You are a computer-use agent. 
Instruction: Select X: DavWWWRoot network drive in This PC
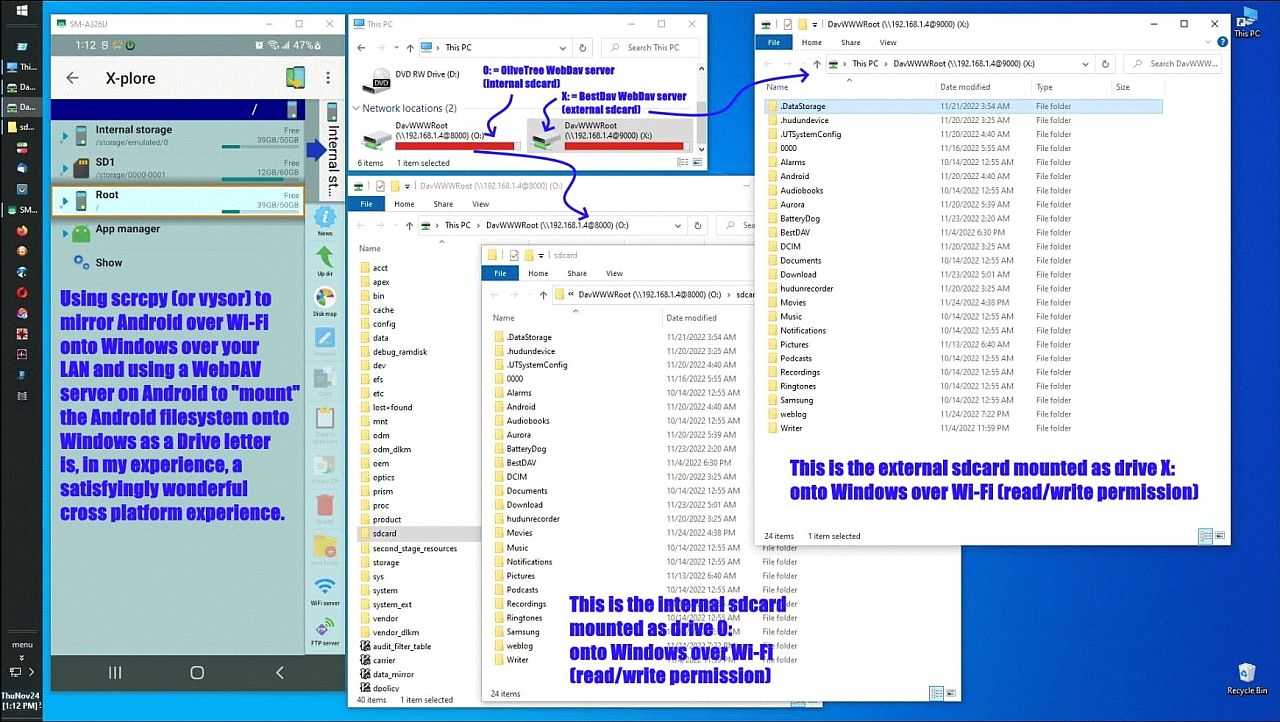pos(610,135)
